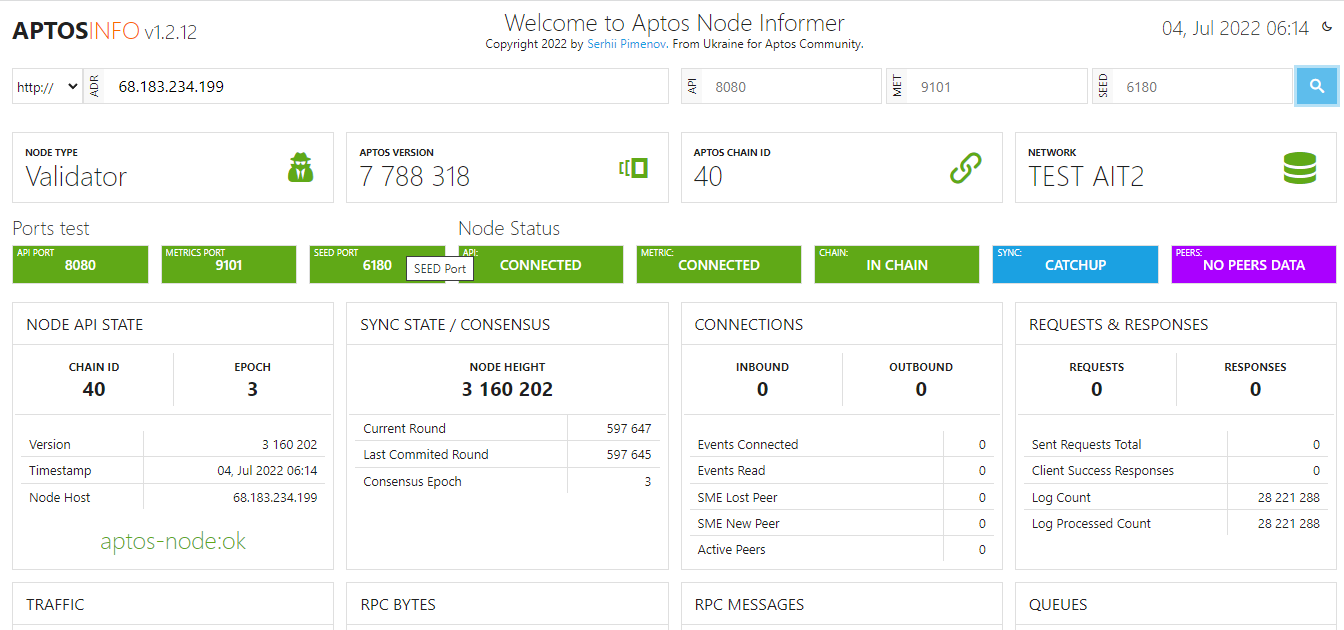Click the Sent Requests Total row
The height and width of the screenshot is (630, 1344).
[1176, 444]
